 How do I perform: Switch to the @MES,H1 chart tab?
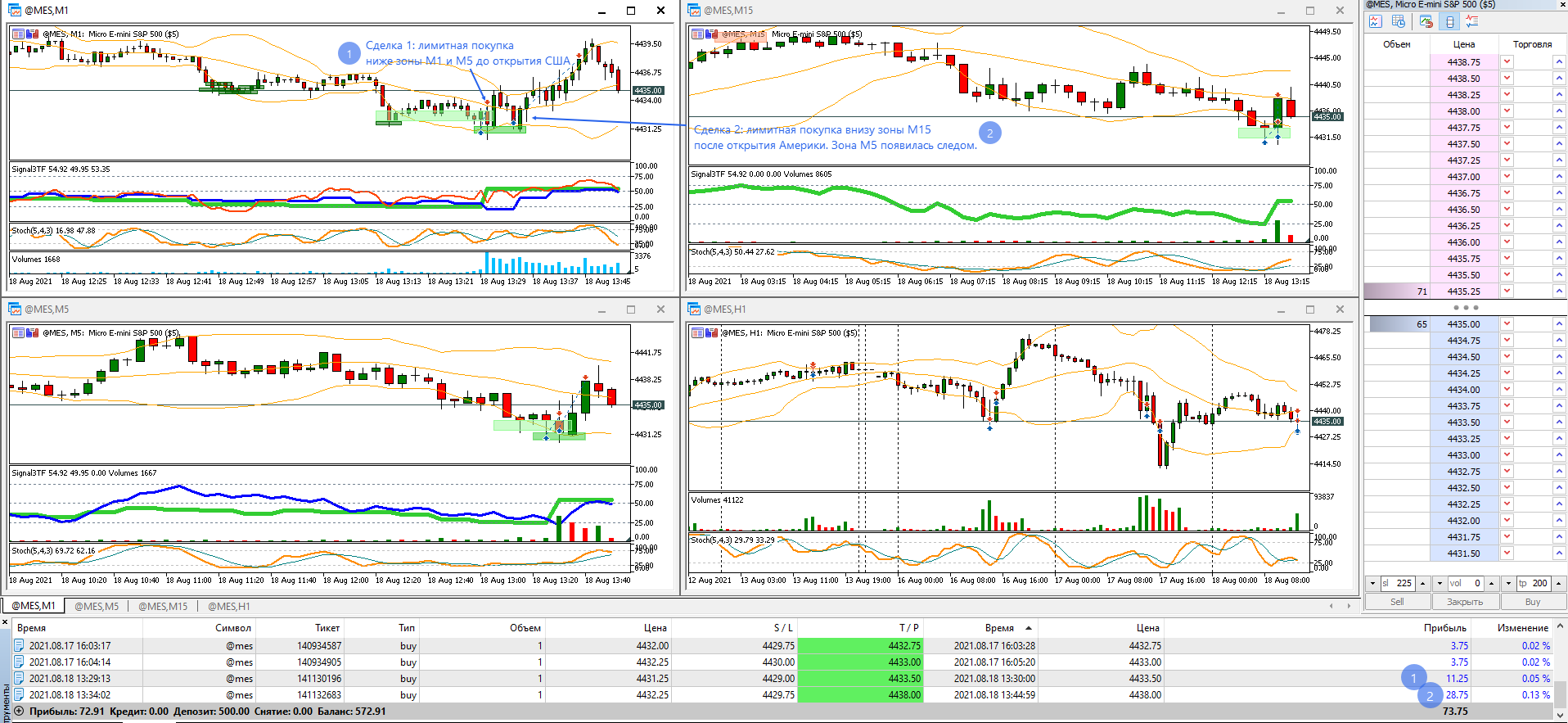[229, 606]
